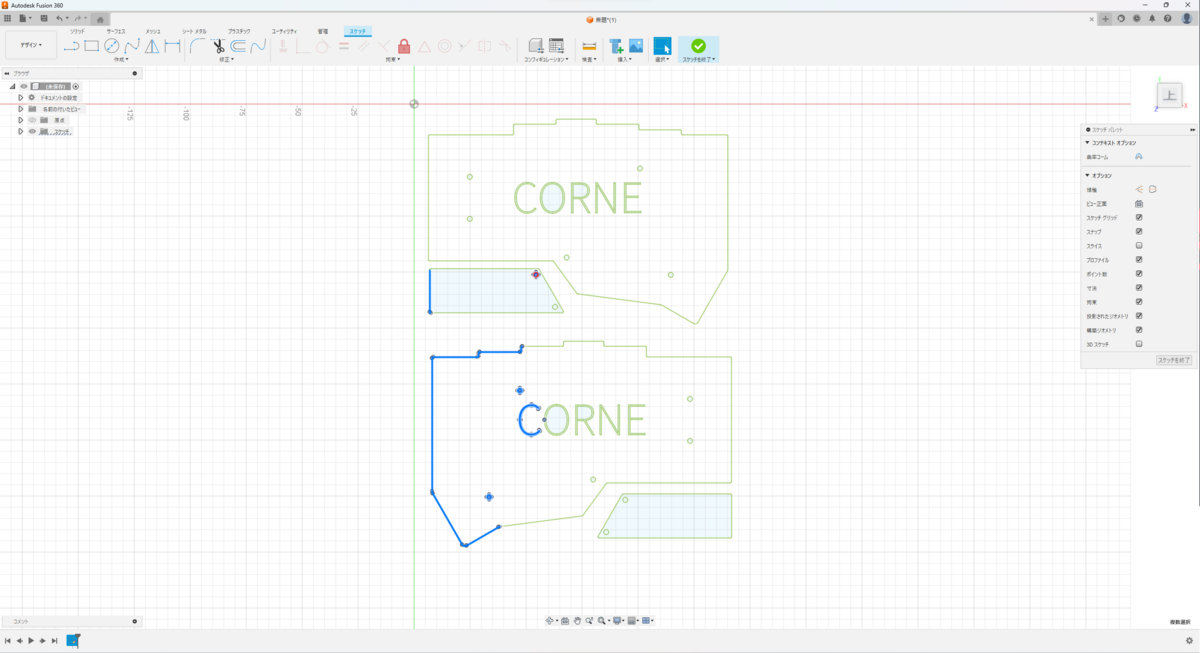Click the Insert canvas image icon

[636, 46]
